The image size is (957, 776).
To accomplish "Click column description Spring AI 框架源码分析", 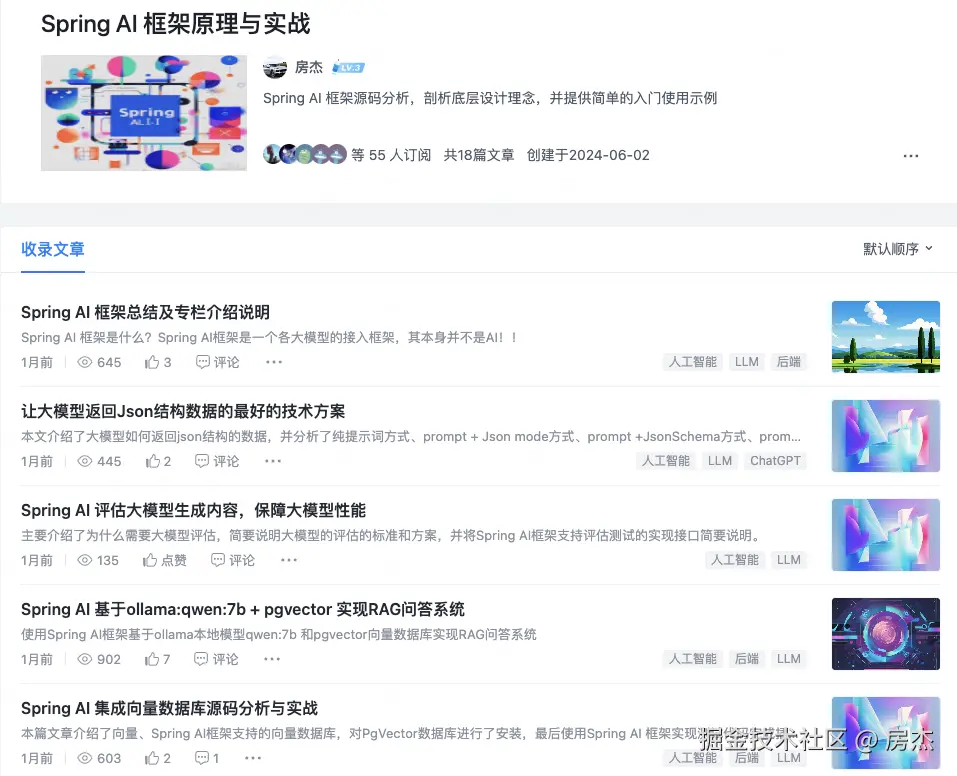I will tap(490, 98).
